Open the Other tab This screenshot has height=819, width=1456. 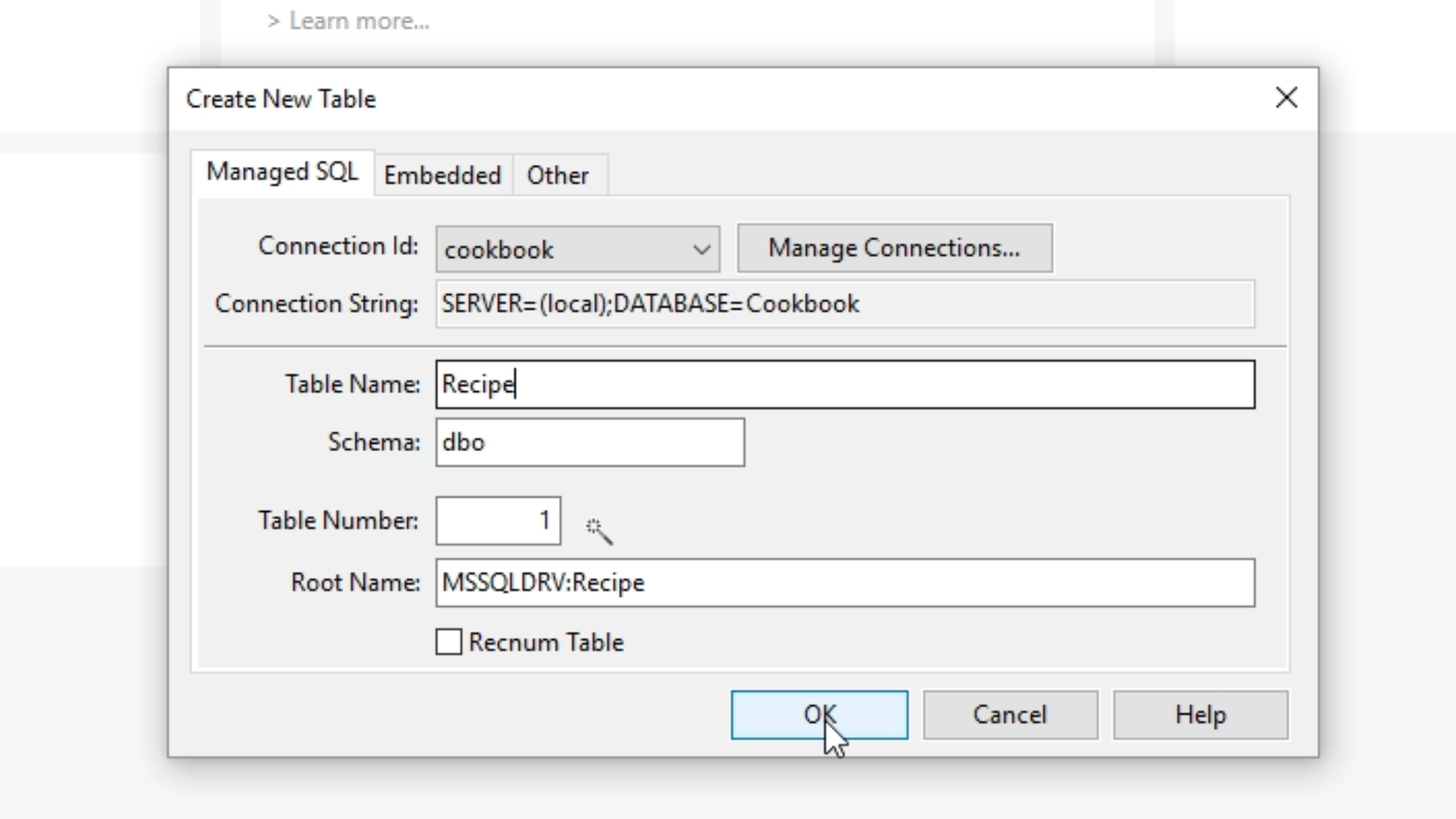[557, 176]
